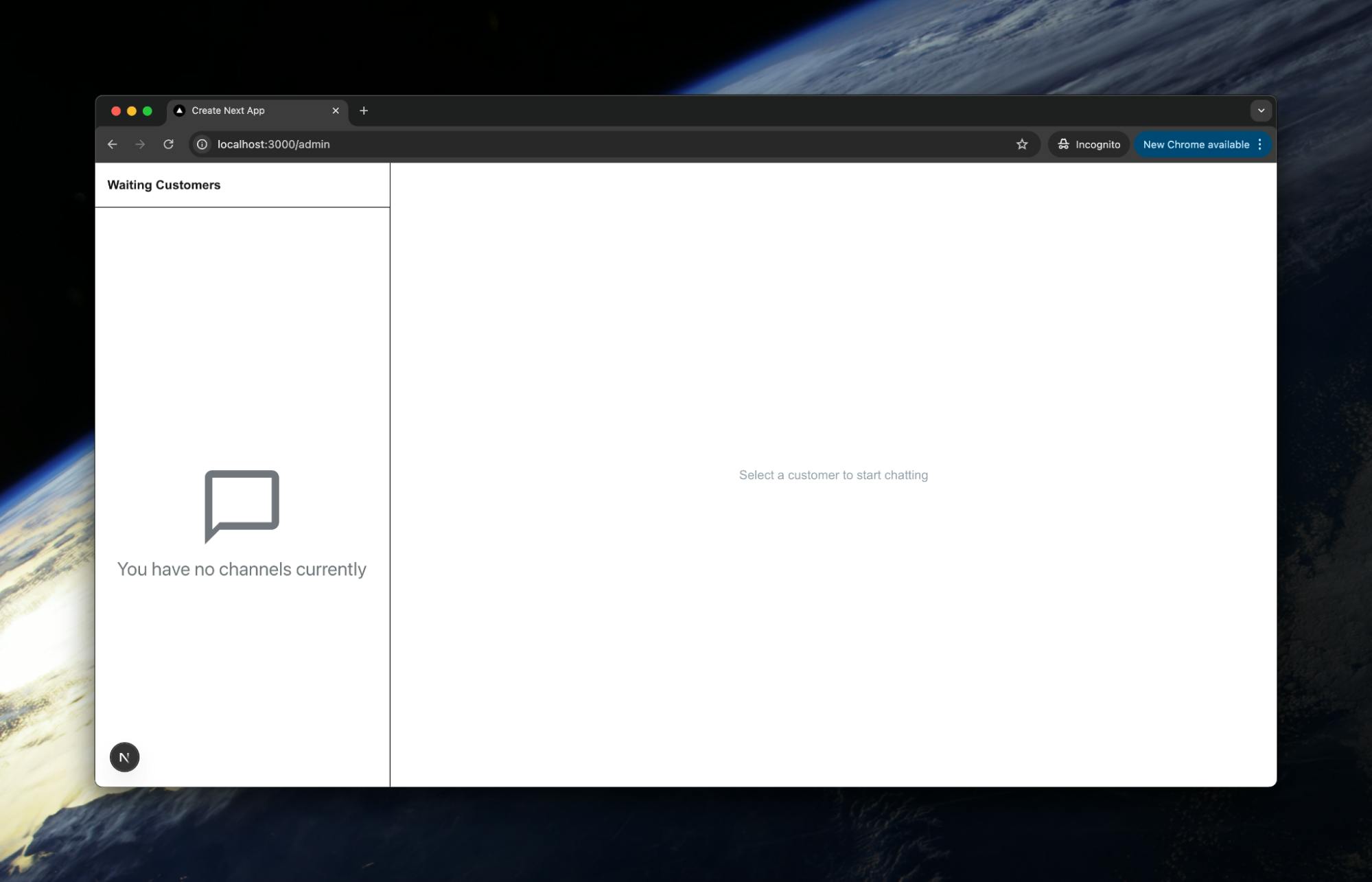Click the Waiting Customers header
This screenshot has height=882, width=1372.
coord(164,185)
